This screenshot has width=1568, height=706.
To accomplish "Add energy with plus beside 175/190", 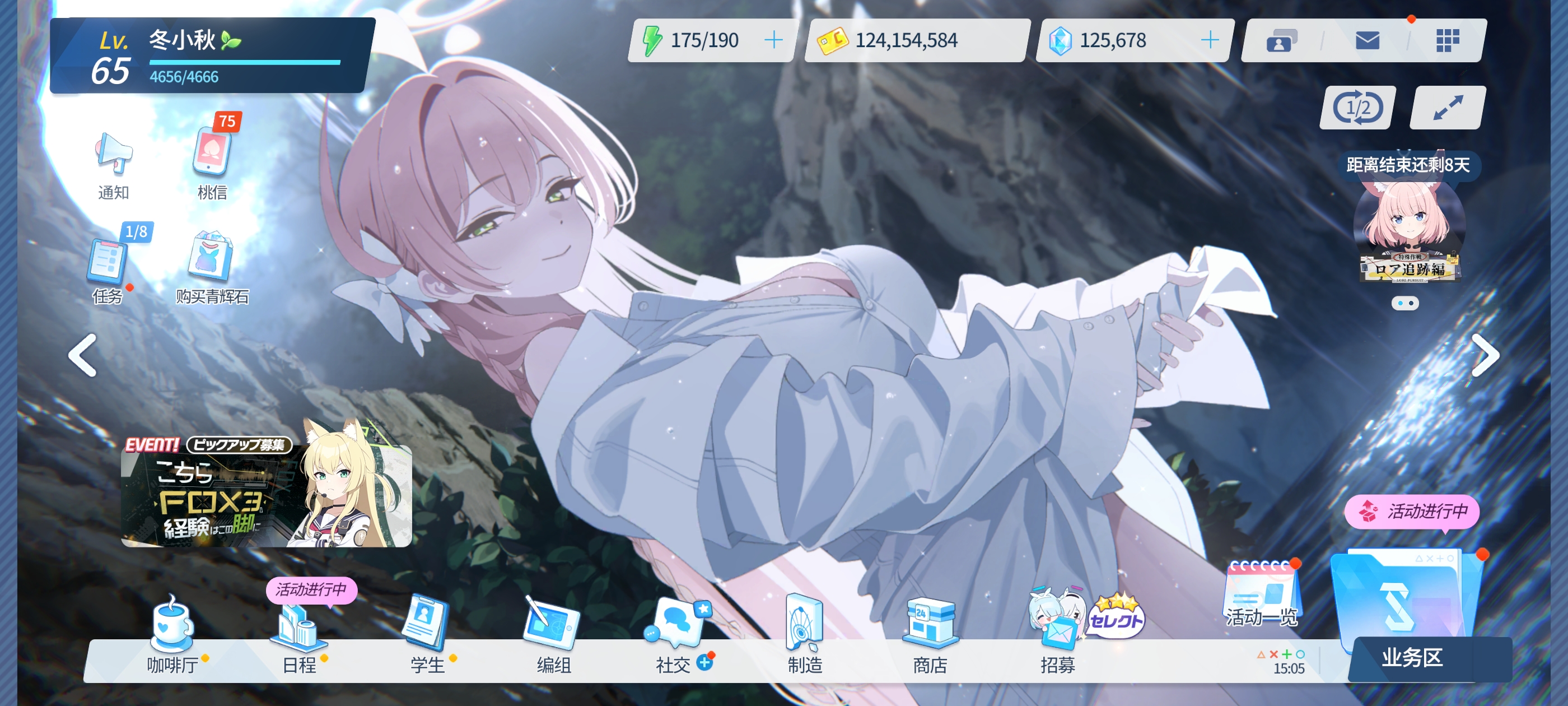I will pos(774,40).
